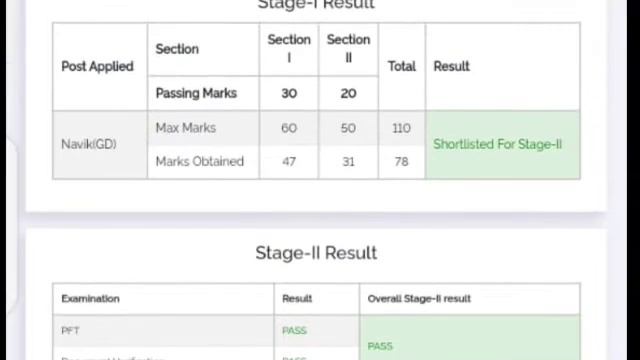The height and width of the screenshot is (360, 640).
Task: Select the Shortlisted For Stage-II result cell
Action: point(502,144)
